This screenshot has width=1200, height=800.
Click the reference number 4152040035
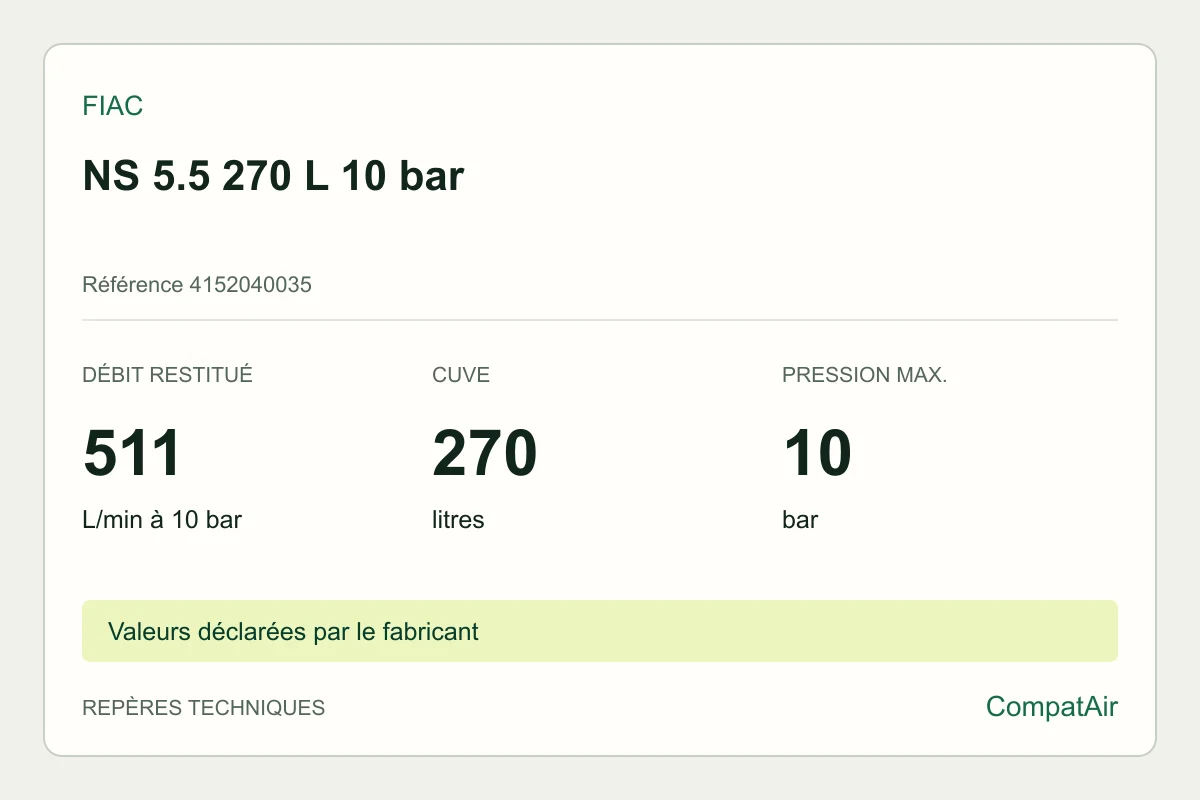click(250, 285)
